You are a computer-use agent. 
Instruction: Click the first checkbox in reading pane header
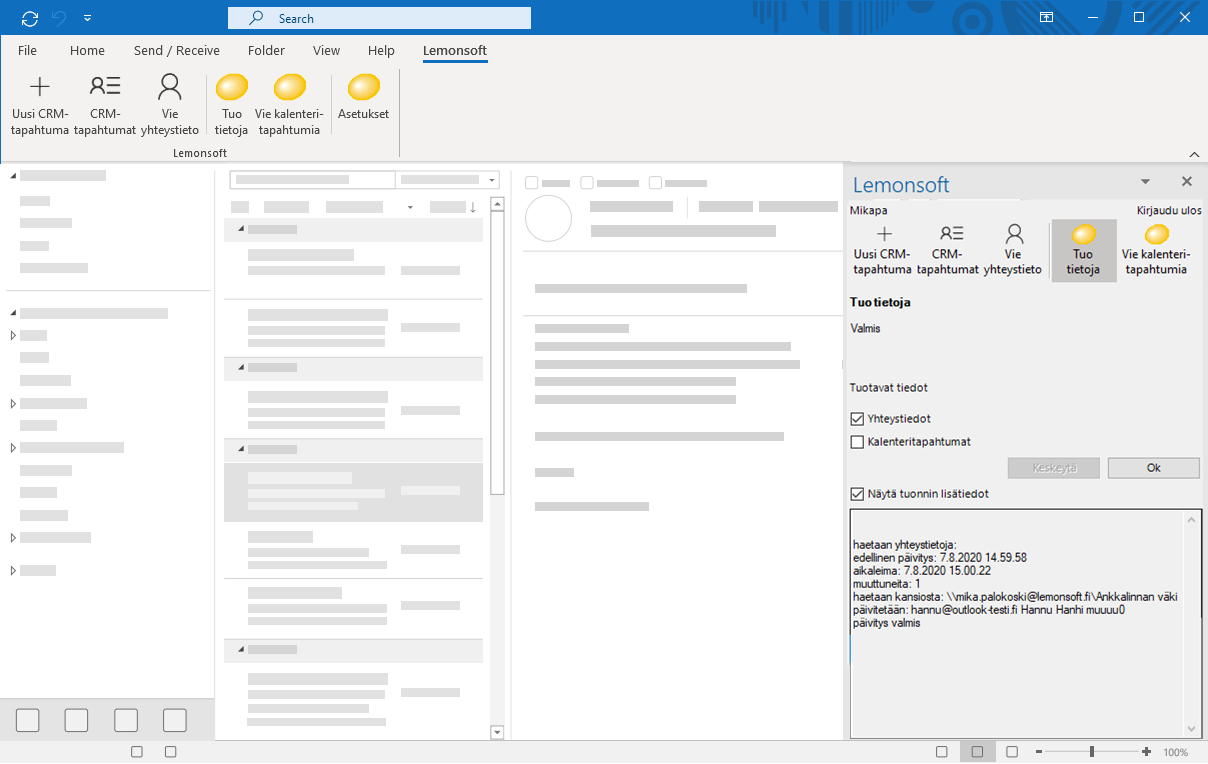(x=532, y=183)
